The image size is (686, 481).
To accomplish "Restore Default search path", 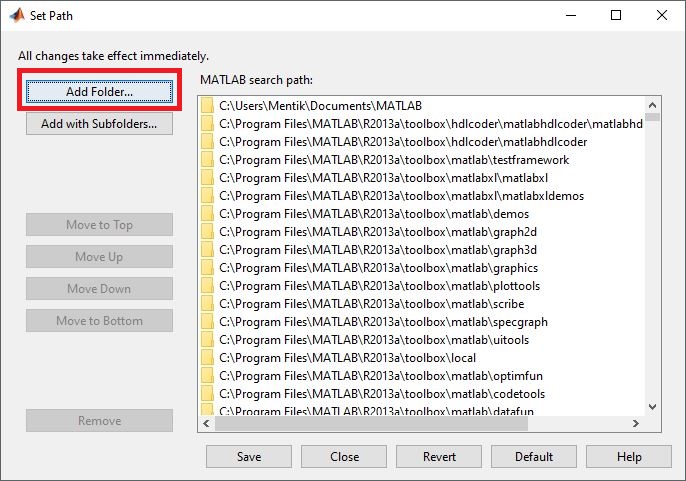I will [534, 456].
